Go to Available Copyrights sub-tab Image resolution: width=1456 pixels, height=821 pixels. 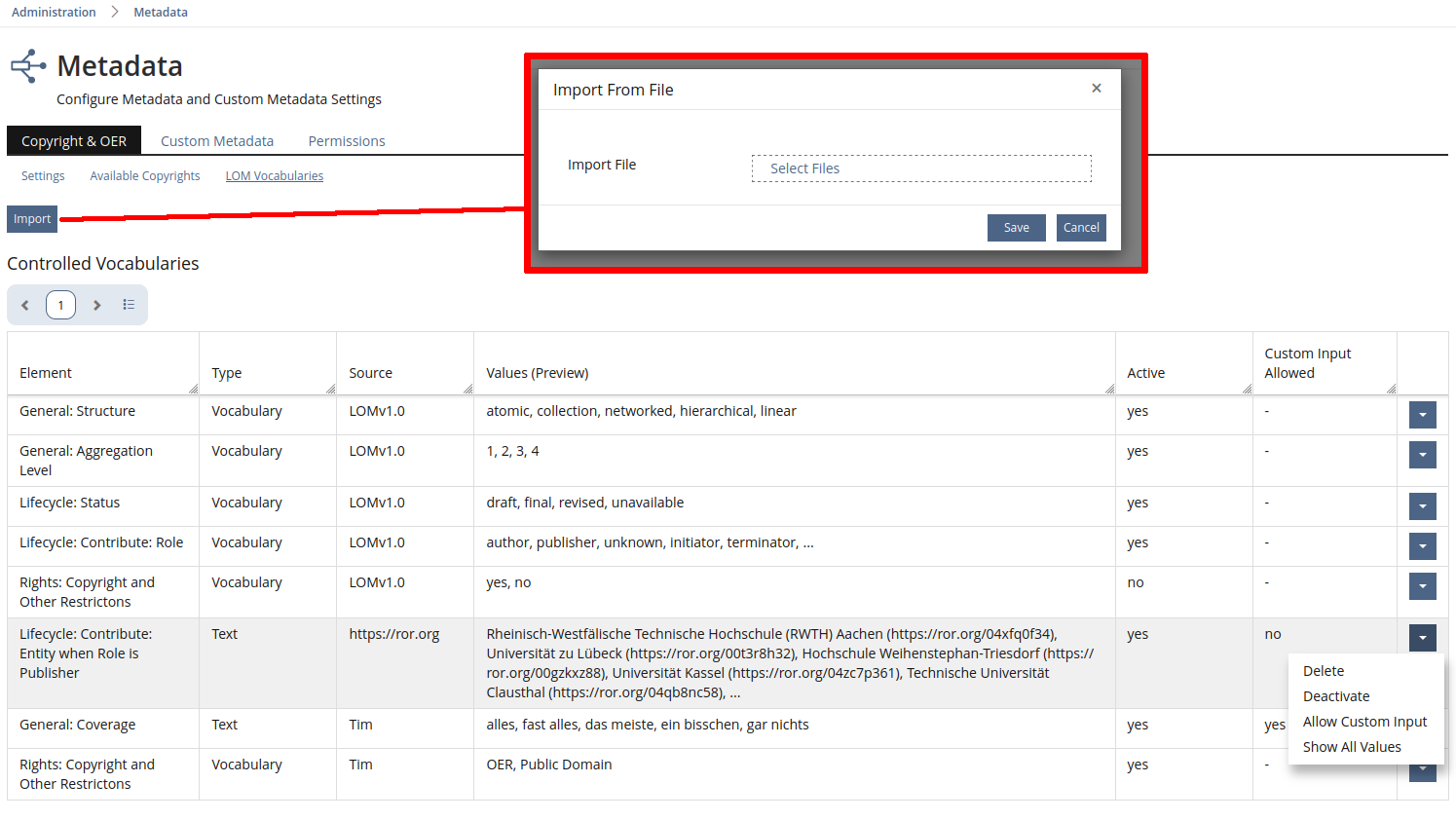pos(145,176)
